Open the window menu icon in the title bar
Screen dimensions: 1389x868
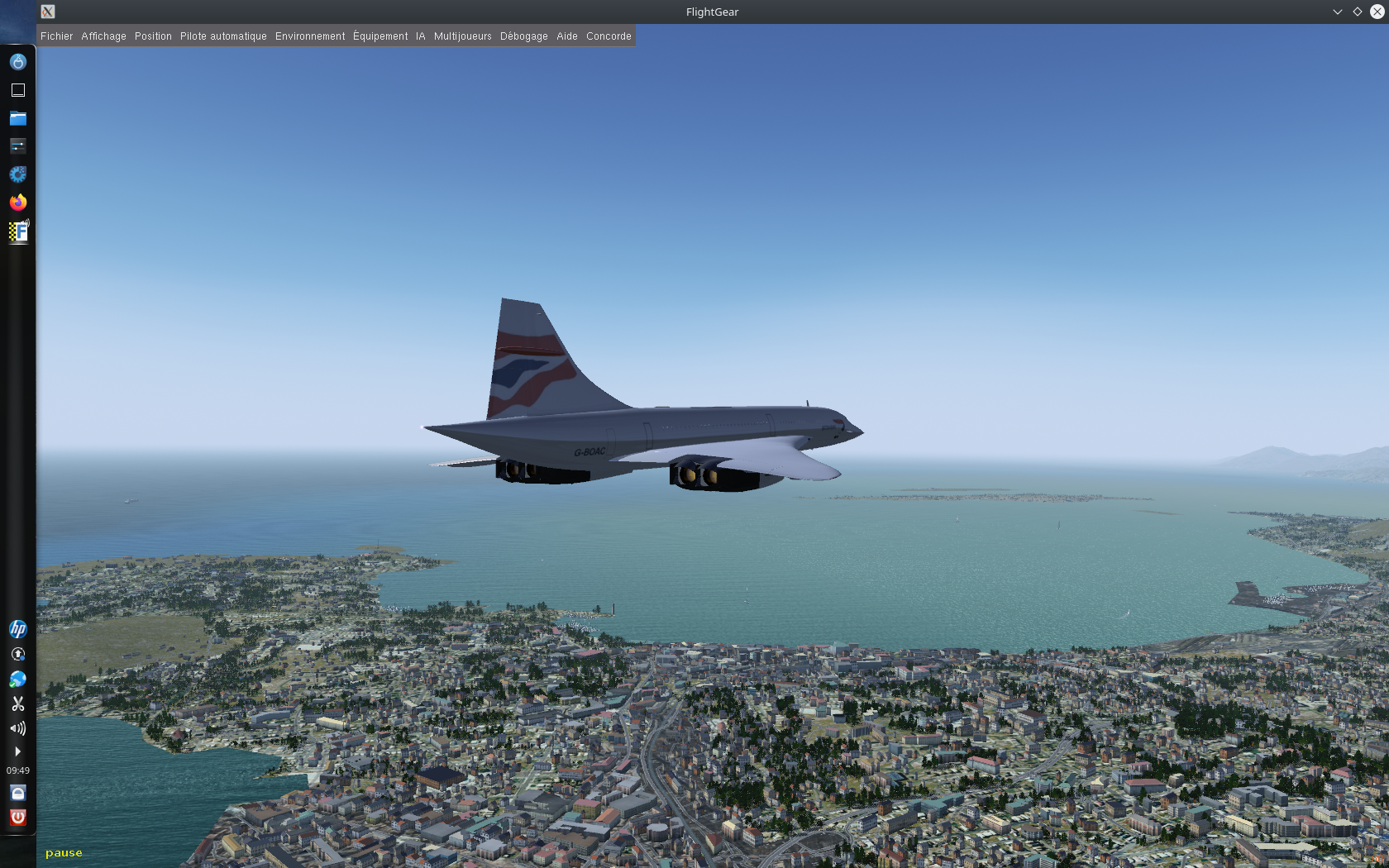(x=48, y=12)
